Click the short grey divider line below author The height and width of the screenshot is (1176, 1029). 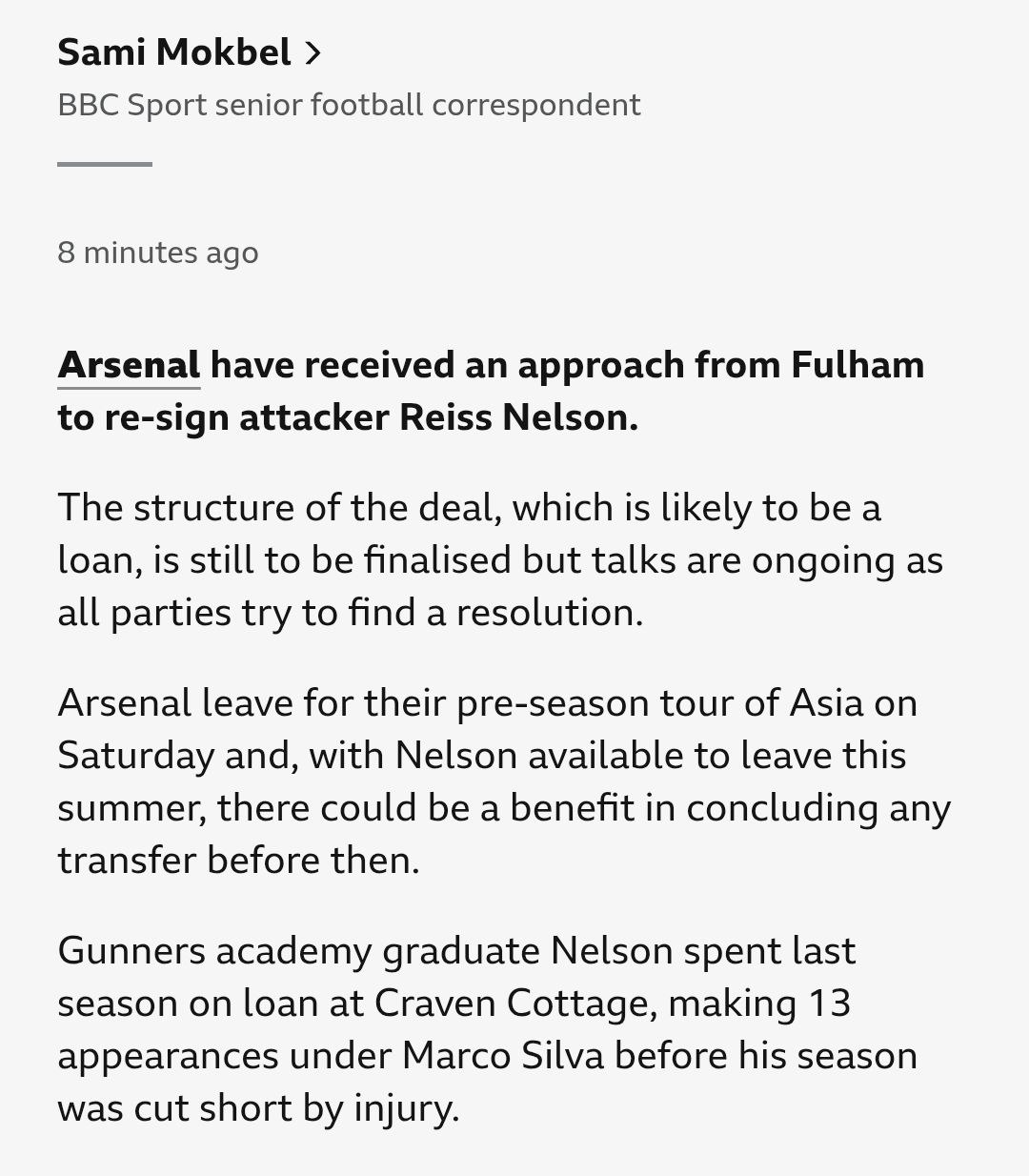pos(105,164)
